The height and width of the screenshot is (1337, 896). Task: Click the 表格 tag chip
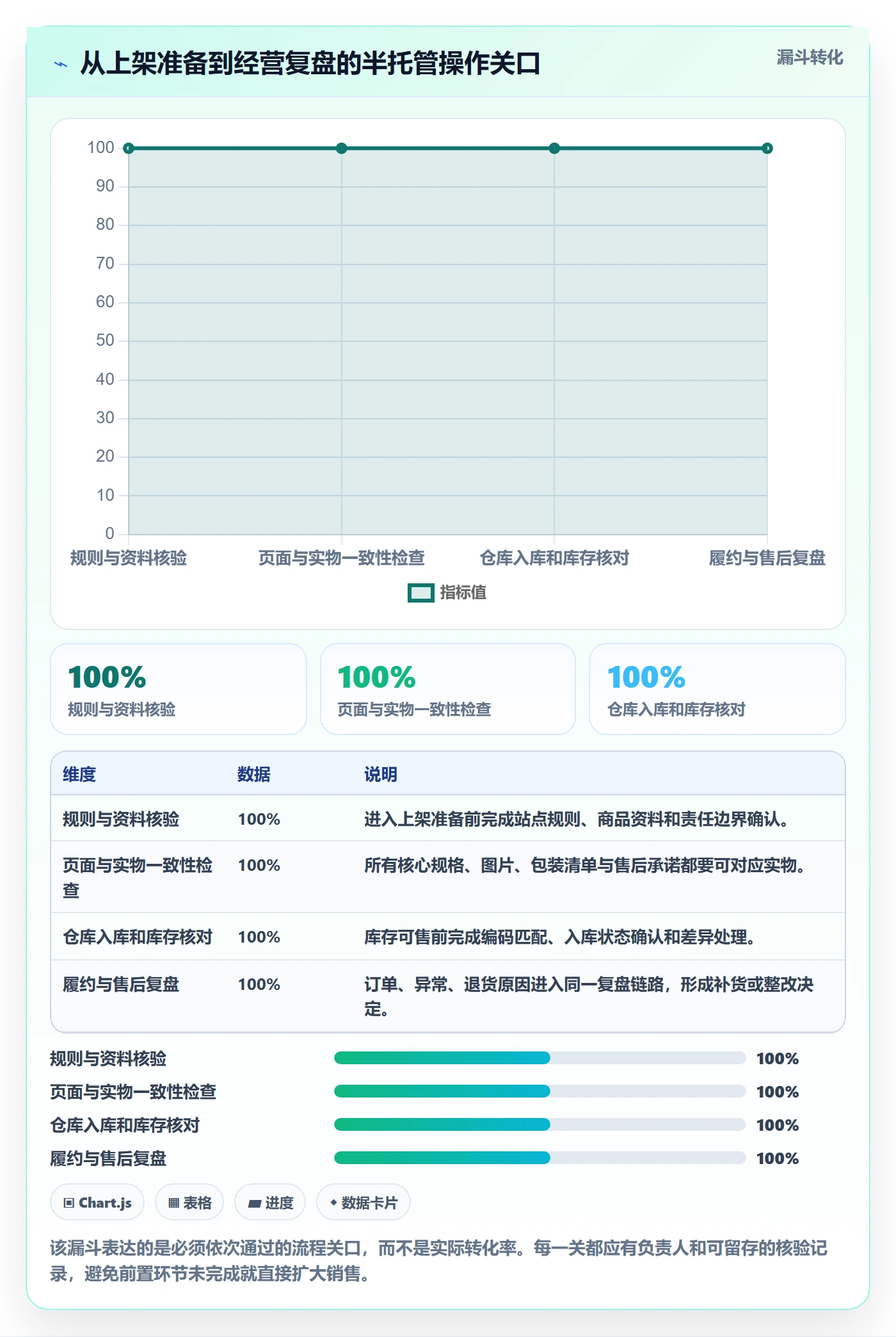click(189, 1203)
